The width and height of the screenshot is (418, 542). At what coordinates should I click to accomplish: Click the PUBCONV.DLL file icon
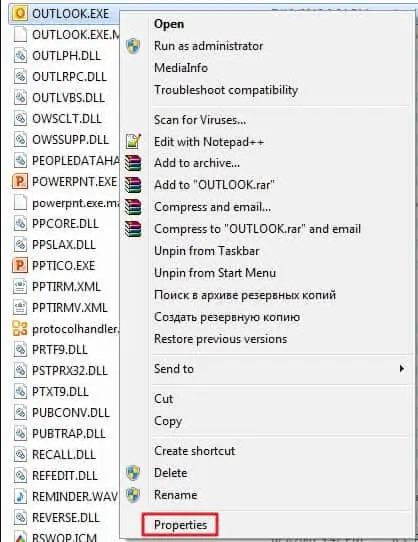pos(20,412)
